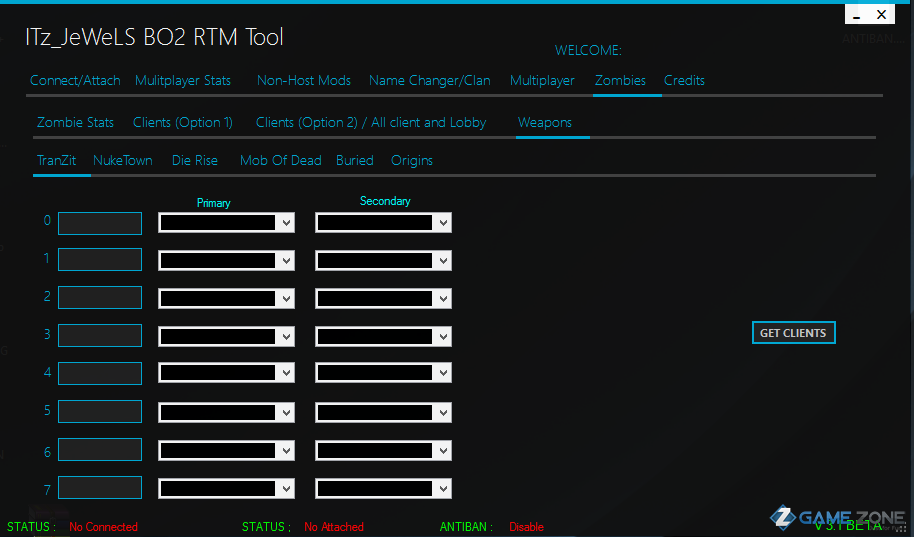The height and width of the screenshot is (537, 914).
Task: Choose the Die Rise map tab
Action: (x=195, y=160)
